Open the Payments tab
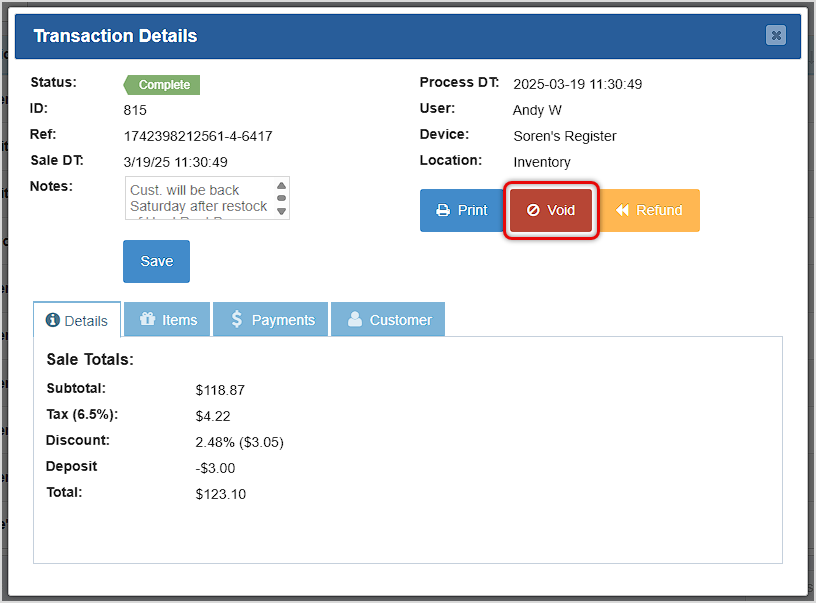The height and width of the screenshot is (603, 816). click(270, 319)
